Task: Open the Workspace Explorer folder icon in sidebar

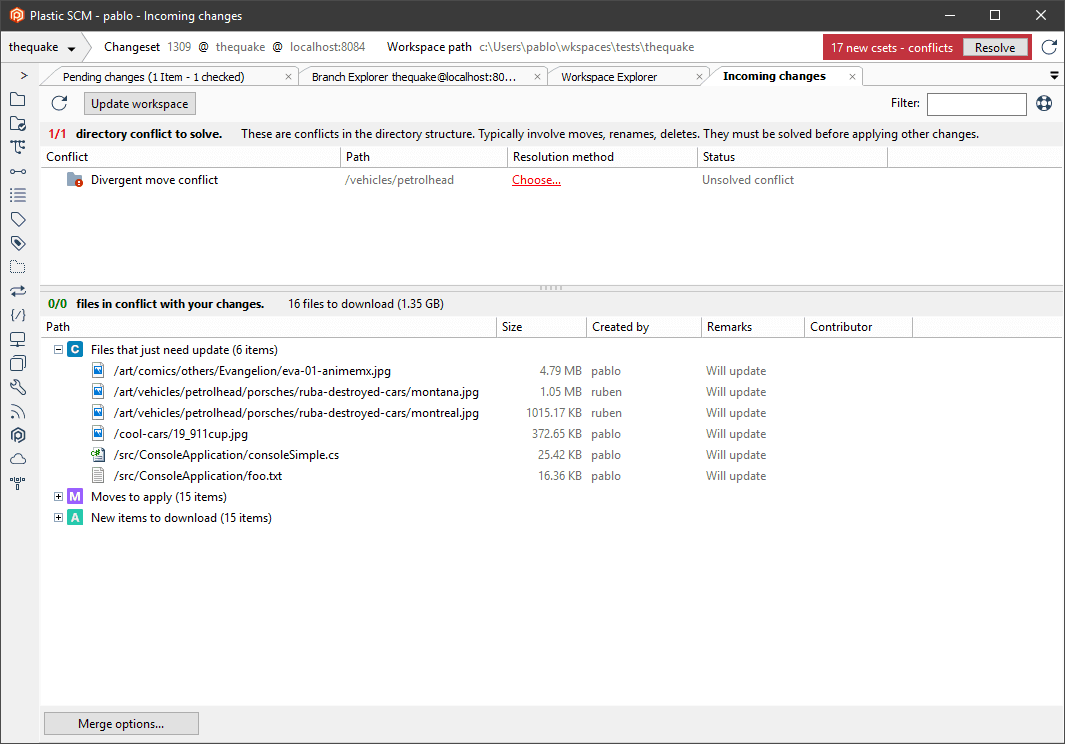Action: [17, 99]
